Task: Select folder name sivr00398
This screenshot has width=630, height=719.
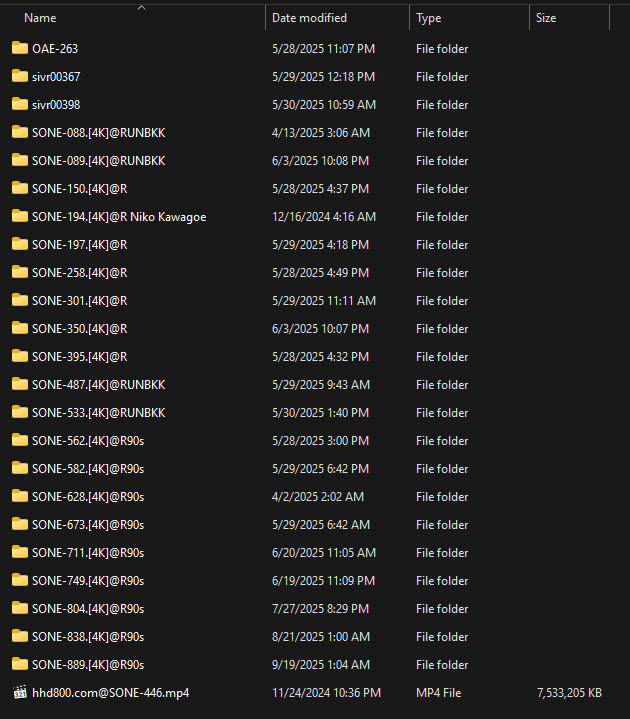Action: click(x=56, y=105)
